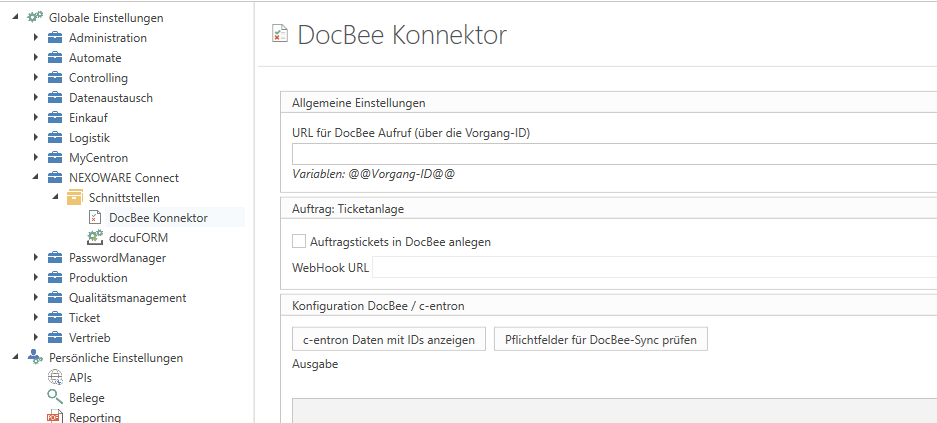Expand the Administration node arrow
Viewport: 937px width, 423px height.
pyautogui.click(x=36, y=38)
